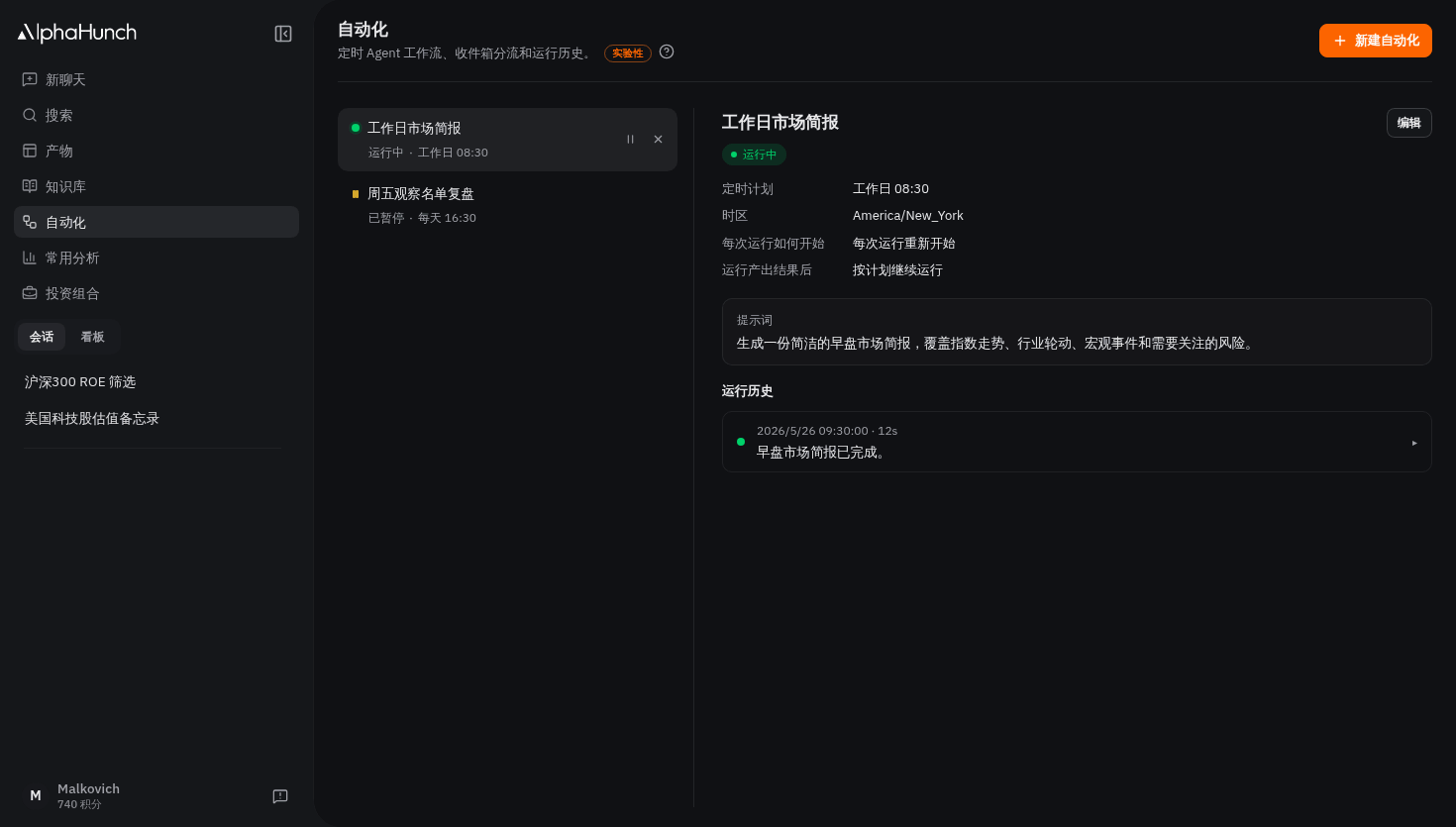Switch to the 看板 tab
Viewport: 1456px width, 827px height.
click(x=92, y=337)
